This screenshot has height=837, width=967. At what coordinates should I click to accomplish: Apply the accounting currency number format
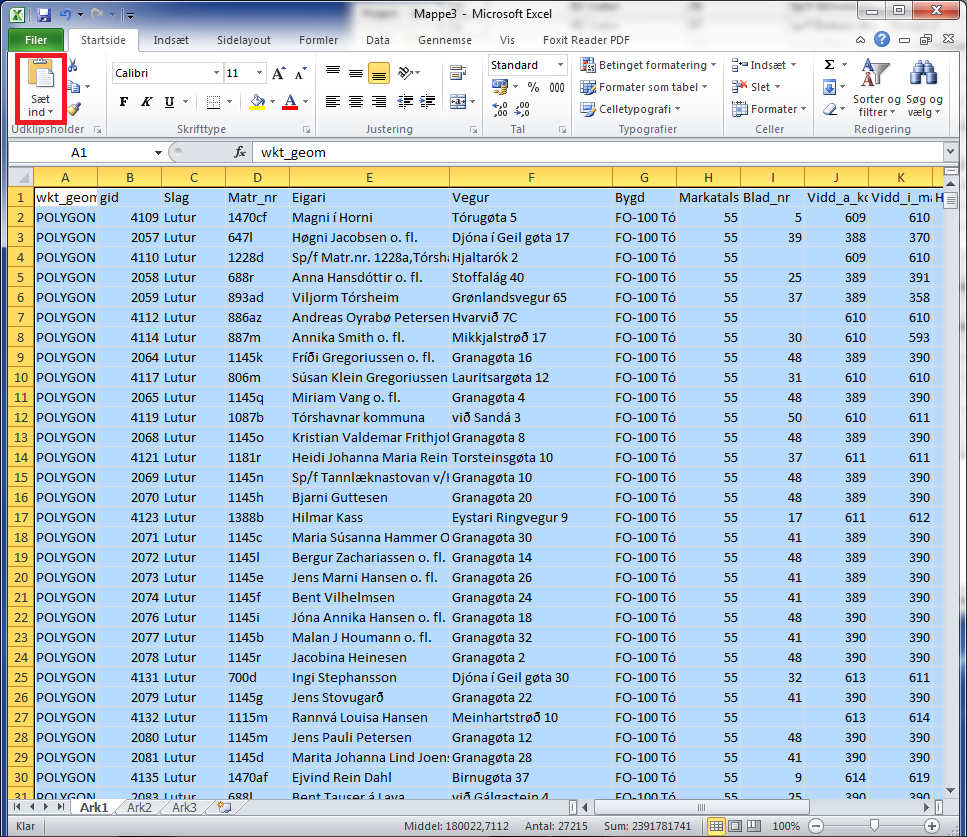(500, 87)
